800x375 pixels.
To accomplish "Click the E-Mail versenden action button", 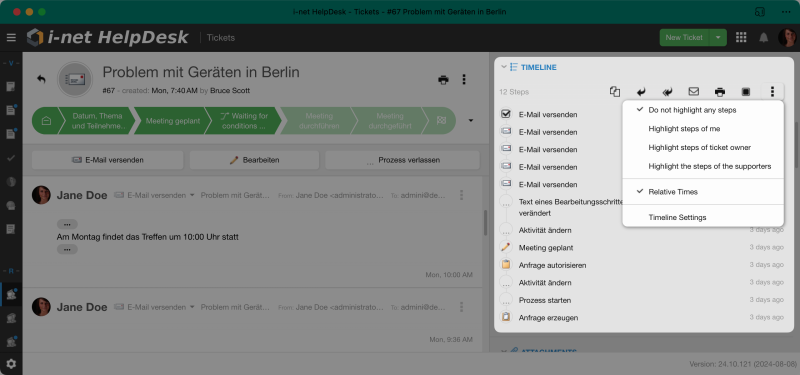I will [108, 160].
